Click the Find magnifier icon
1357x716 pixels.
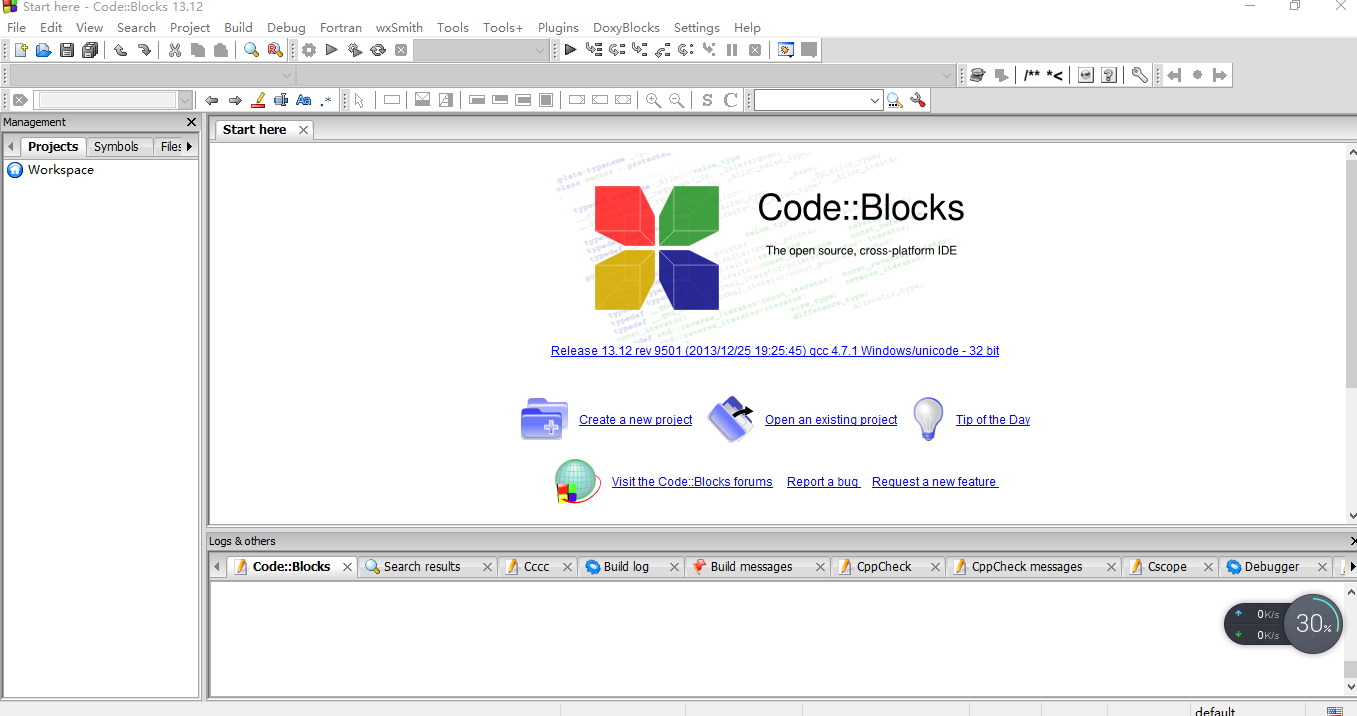252,50
